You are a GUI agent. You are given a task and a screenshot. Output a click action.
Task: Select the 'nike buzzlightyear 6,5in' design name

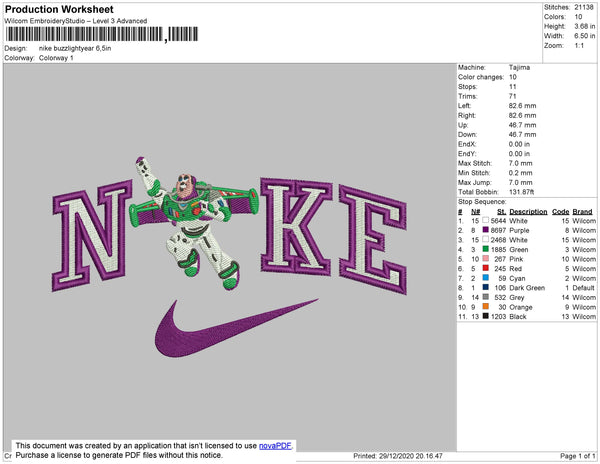pos(75,49)
